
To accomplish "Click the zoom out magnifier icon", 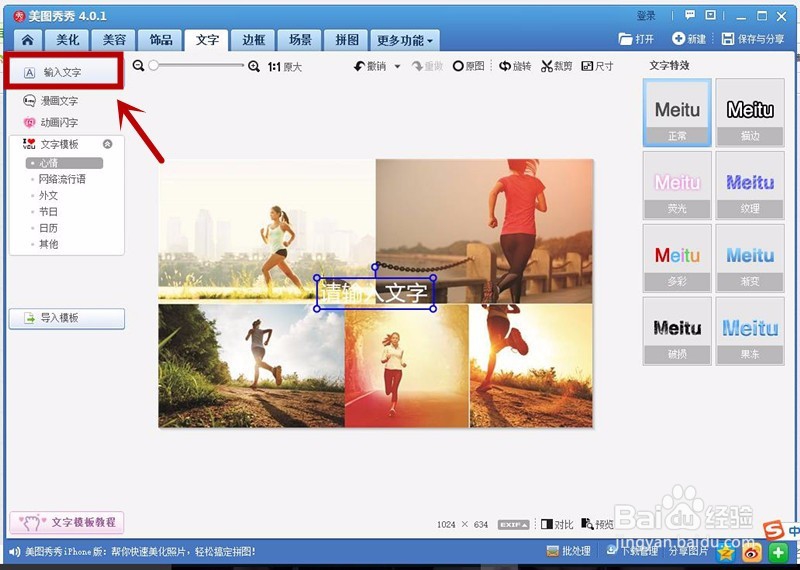I will (138, 65).
